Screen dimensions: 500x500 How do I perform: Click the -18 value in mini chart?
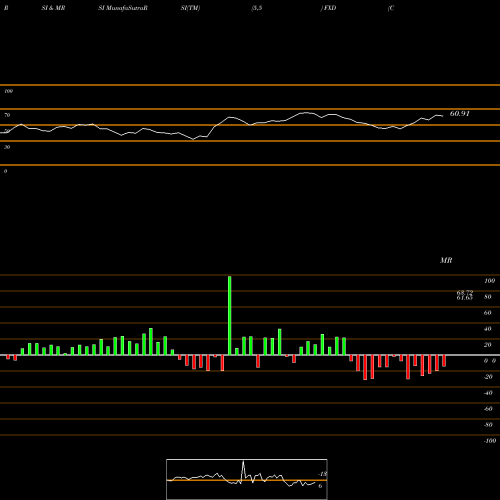323,474
